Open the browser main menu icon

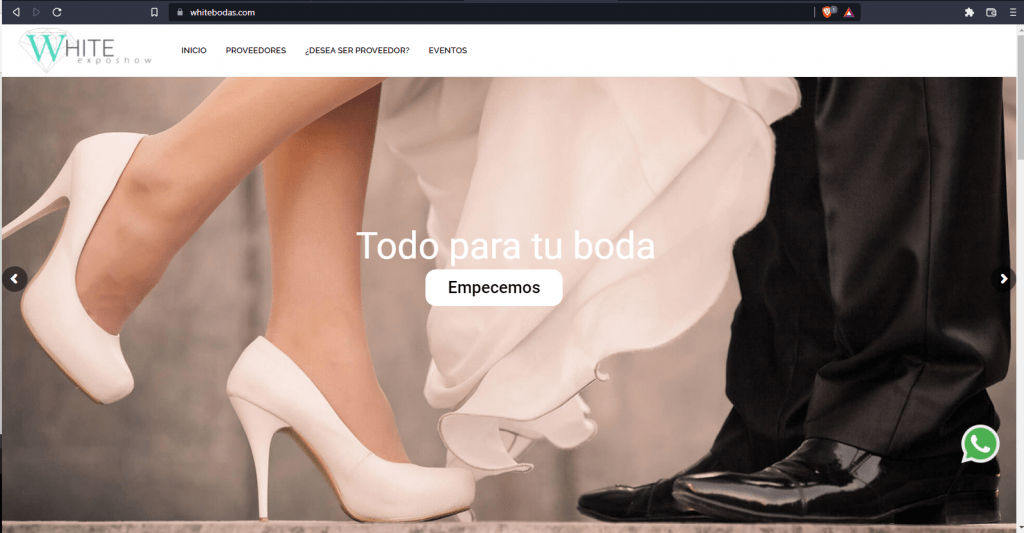point(1013,12)
